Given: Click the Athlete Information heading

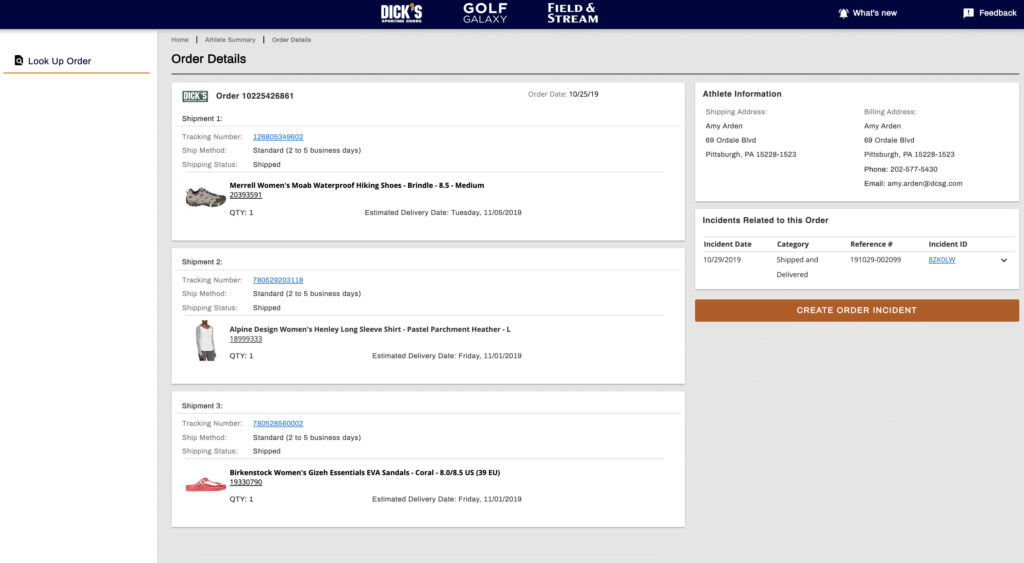Looking at the screenshot, I should tap(742, 94).
